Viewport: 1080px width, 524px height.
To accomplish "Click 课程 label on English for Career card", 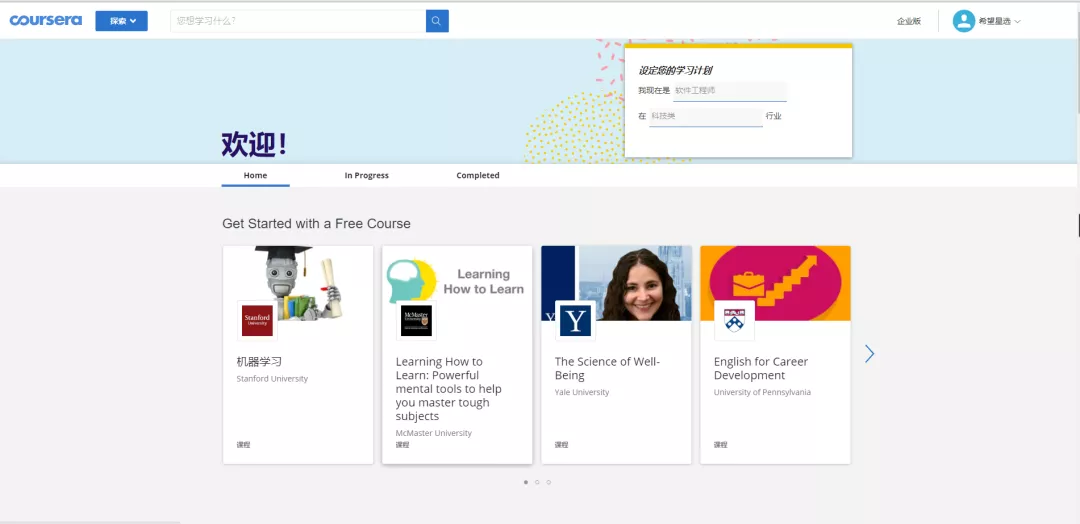I will click(x=720, y=445).
